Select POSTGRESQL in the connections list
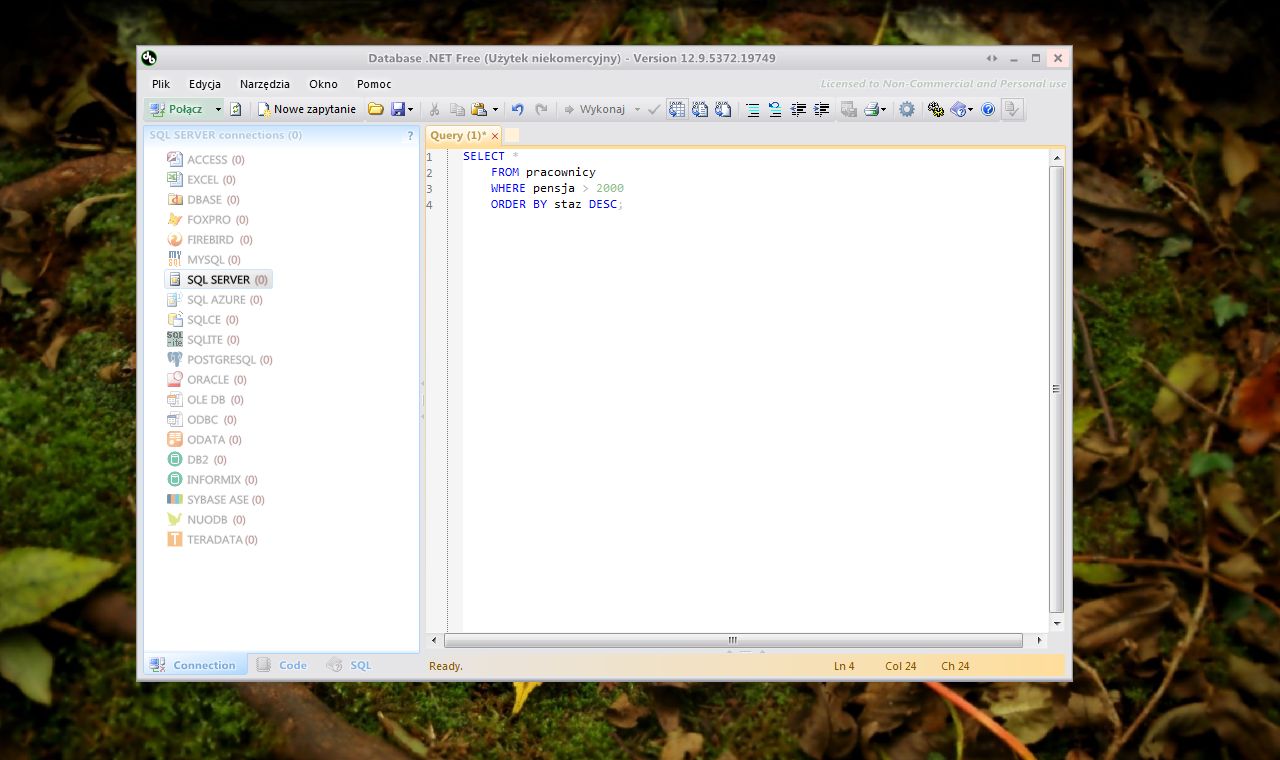This screenshot has height=760, width=1280. point(220,359)
